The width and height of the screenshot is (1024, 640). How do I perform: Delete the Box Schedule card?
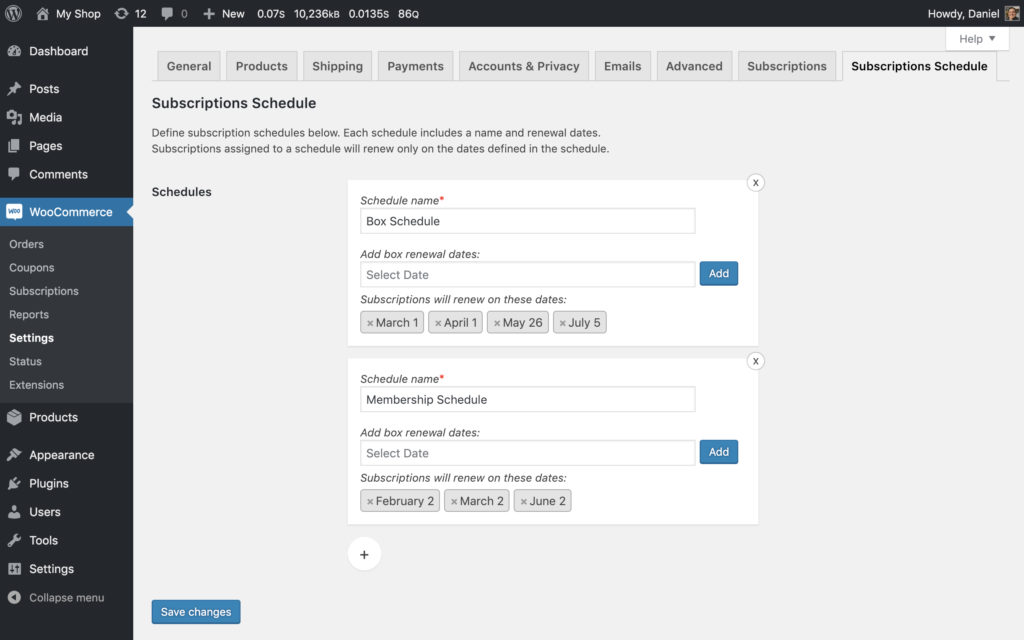click(756, 183)
